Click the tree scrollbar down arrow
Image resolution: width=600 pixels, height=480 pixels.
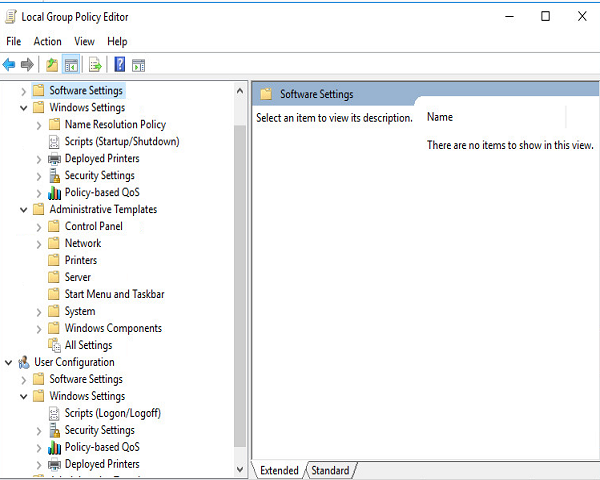click(240, 469)
